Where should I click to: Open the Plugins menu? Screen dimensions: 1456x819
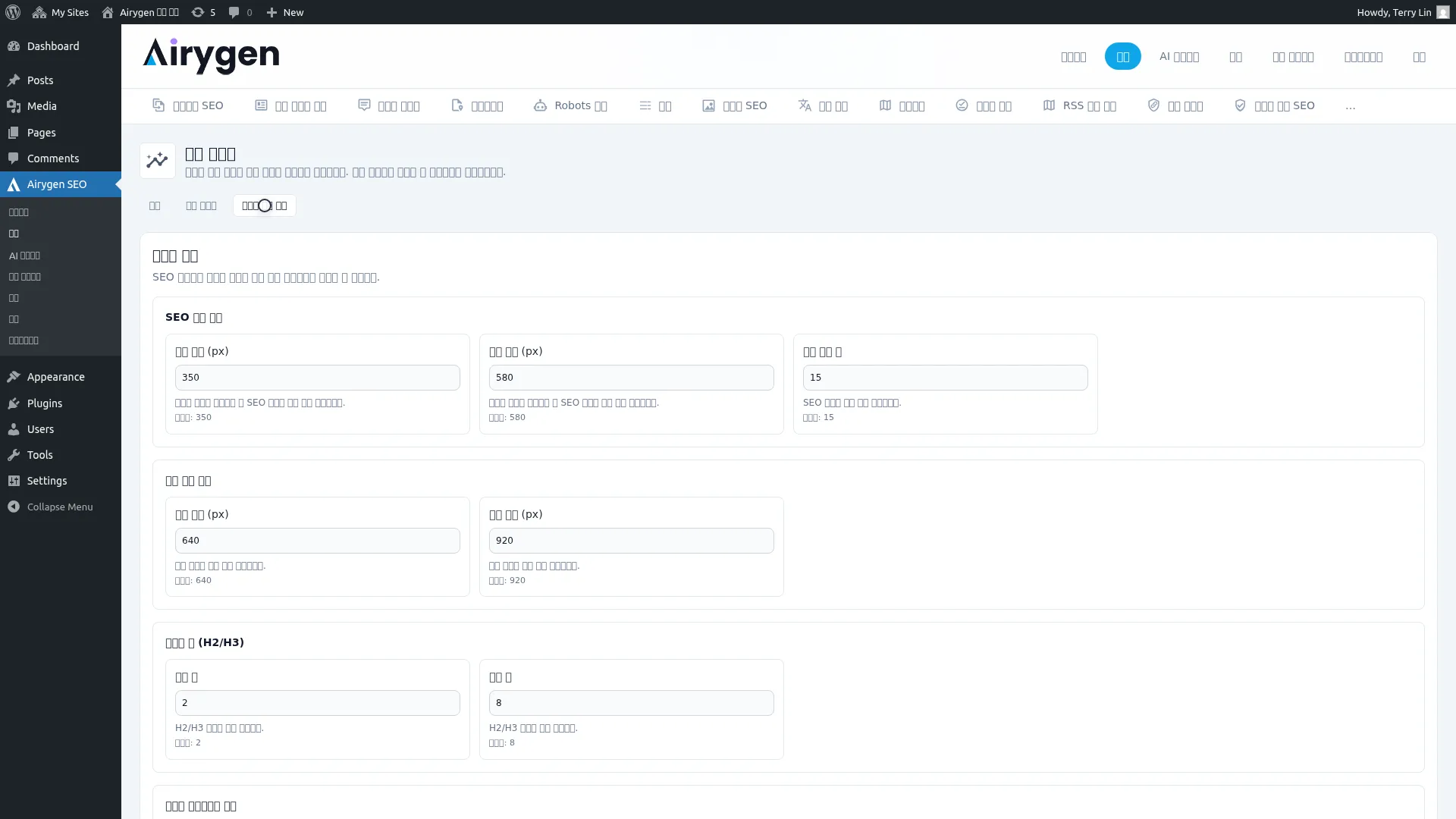61,403
